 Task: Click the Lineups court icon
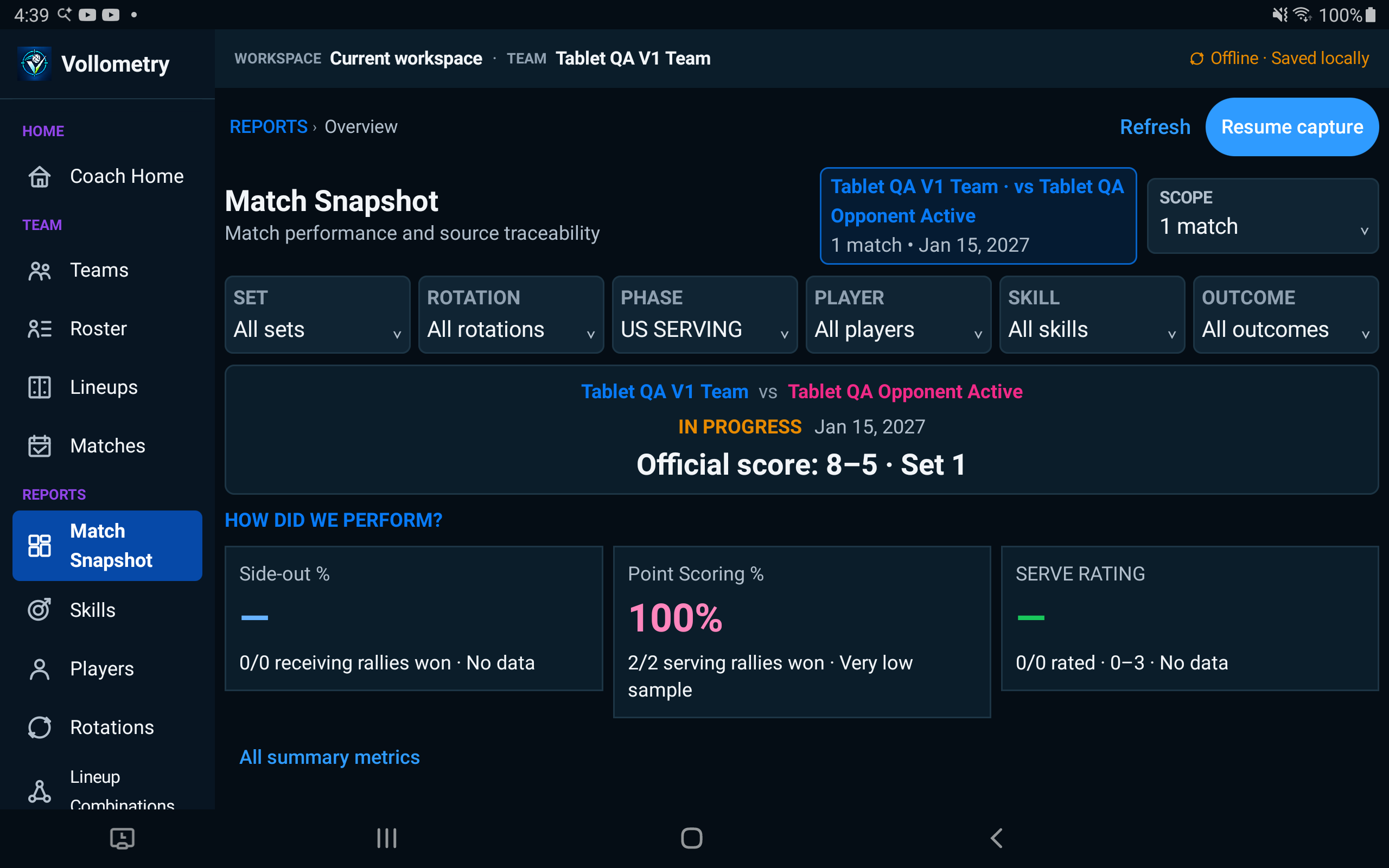point(40,387)
